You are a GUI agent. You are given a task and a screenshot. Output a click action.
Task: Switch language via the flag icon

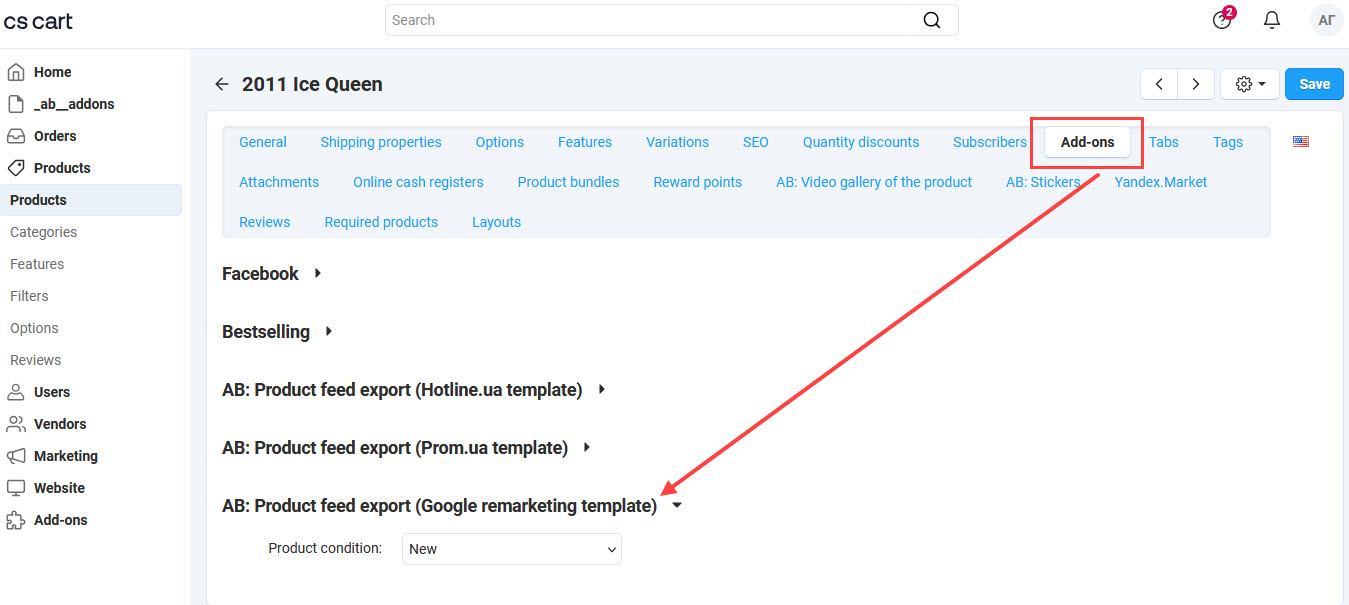pos(1300,141)
